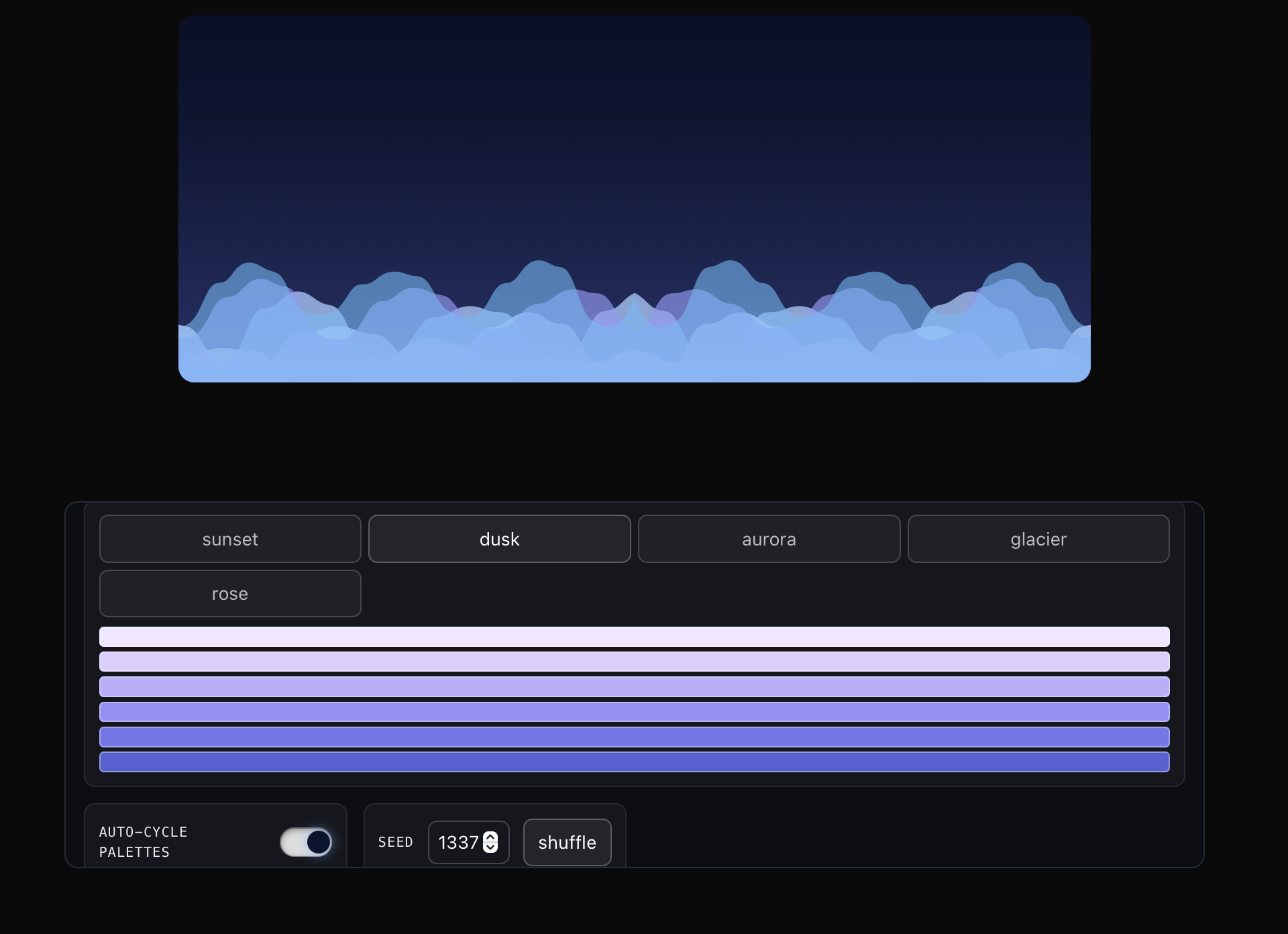Switch to the aurora palette
This screenshot has width=1288, height=934.
point(769,539)
